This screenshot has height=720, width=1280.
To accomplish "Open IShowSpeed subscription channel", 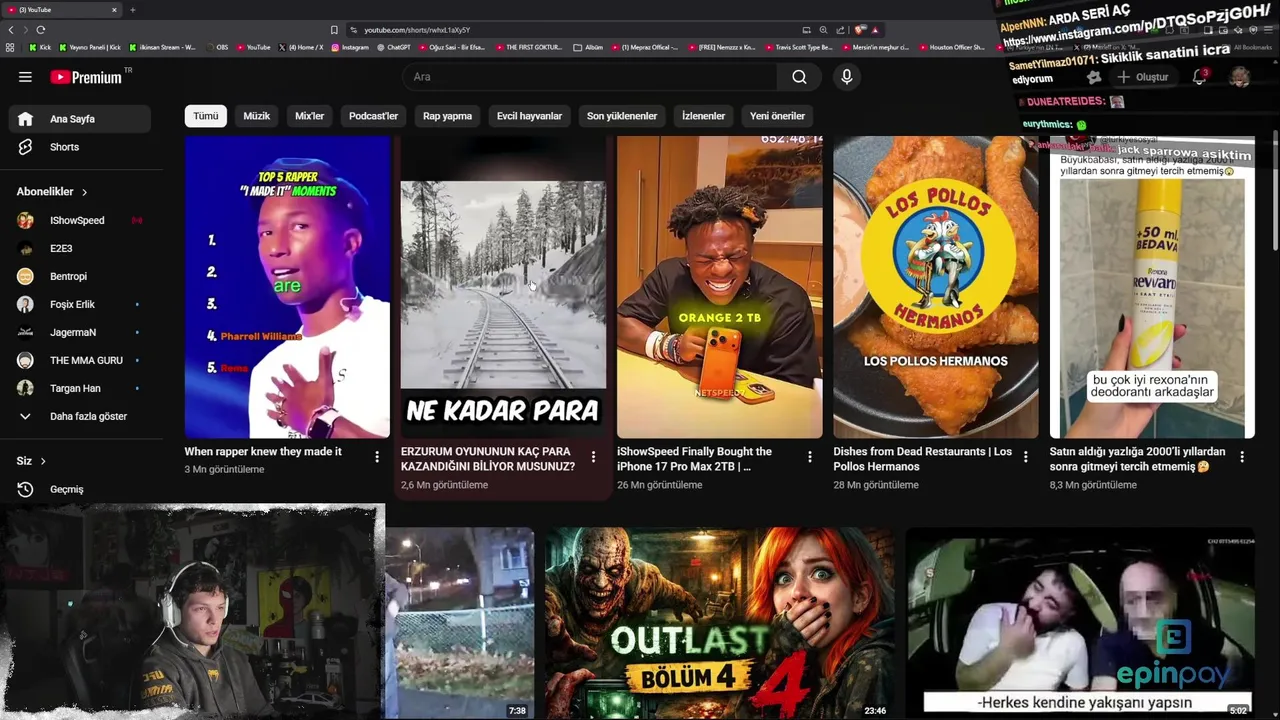I will (x=80, y=220).
